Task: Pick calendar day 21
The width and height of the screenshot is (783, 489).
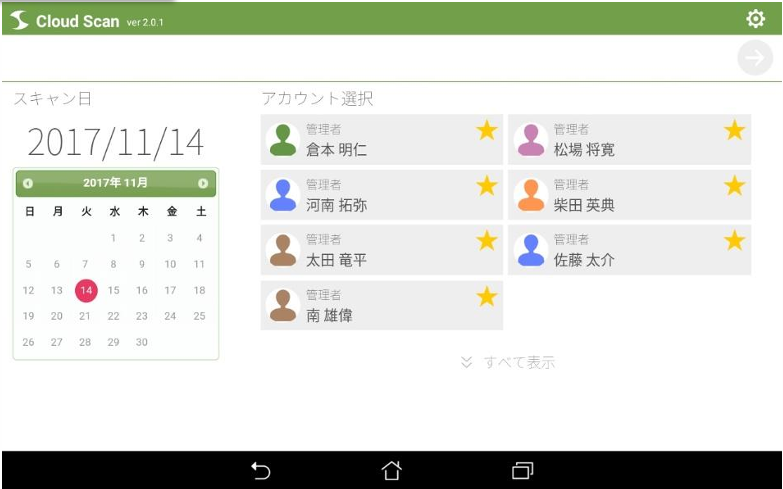Action: tap(85, 316)
